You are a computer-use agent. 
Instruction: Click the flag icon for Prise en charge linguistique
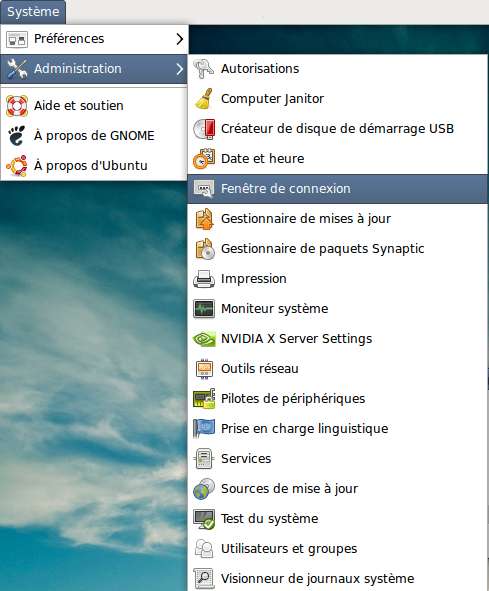click(204, 429)
